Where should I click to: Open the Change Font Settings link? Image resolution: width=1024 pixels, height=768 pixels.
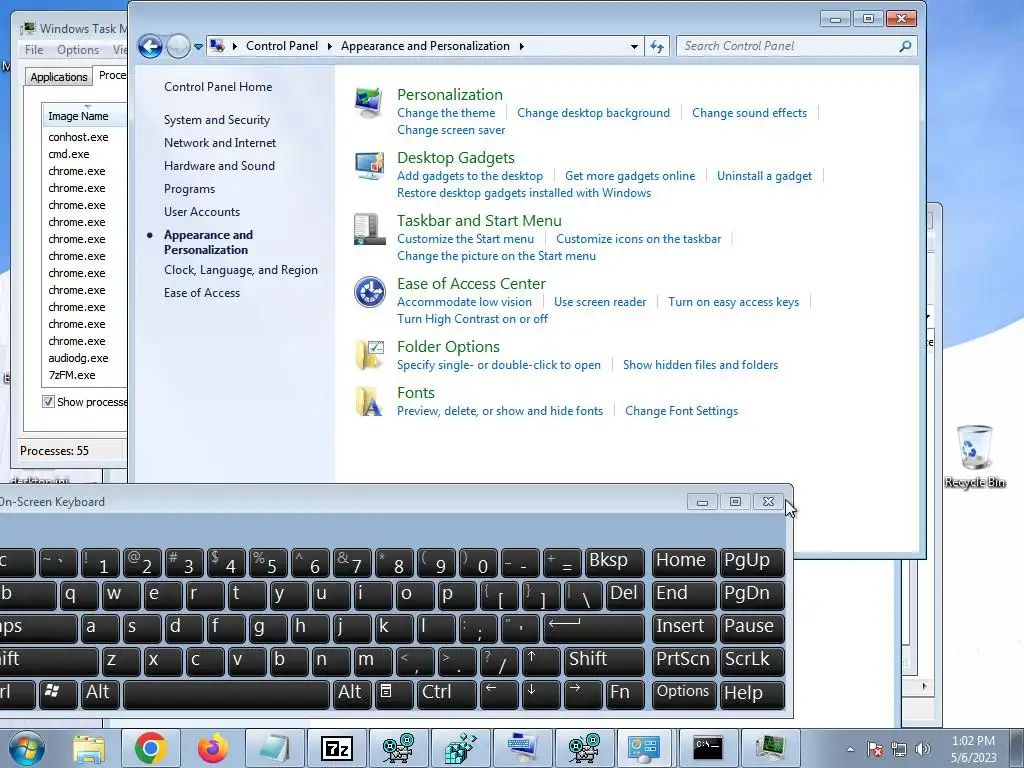682,411
